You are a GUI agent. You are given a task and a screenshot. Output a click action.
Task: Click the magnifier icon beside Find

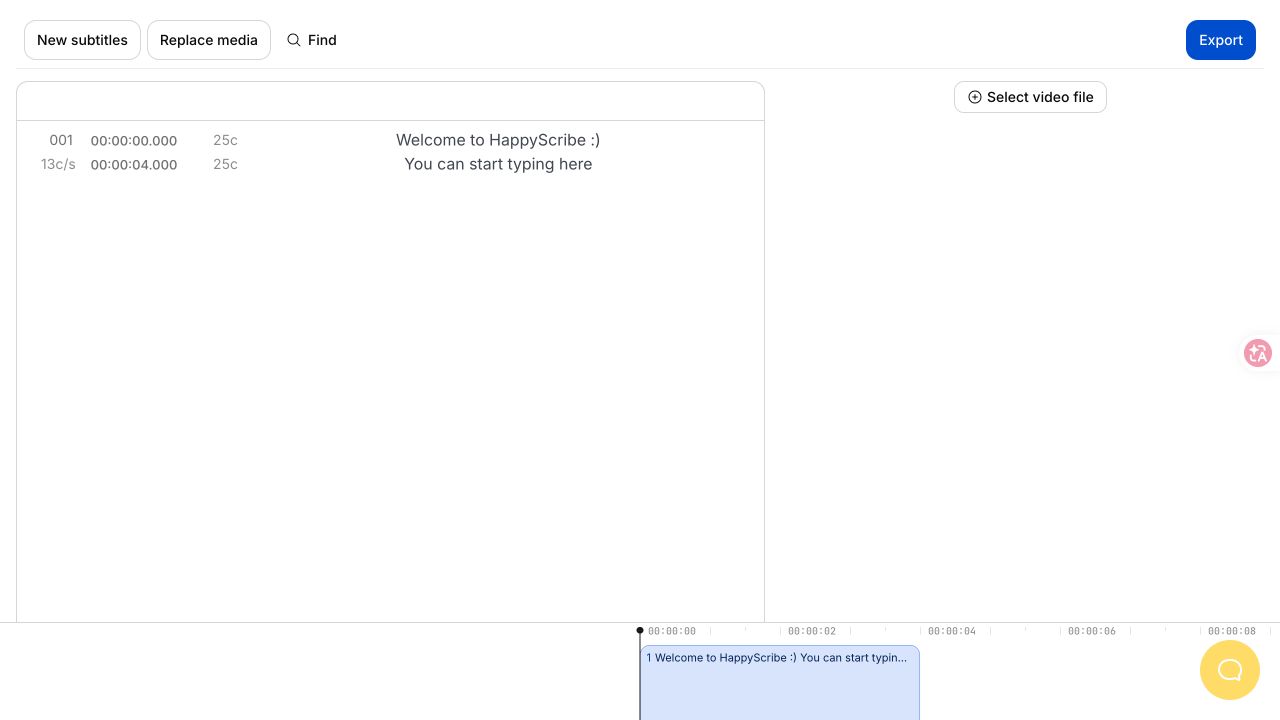[294, 40]
